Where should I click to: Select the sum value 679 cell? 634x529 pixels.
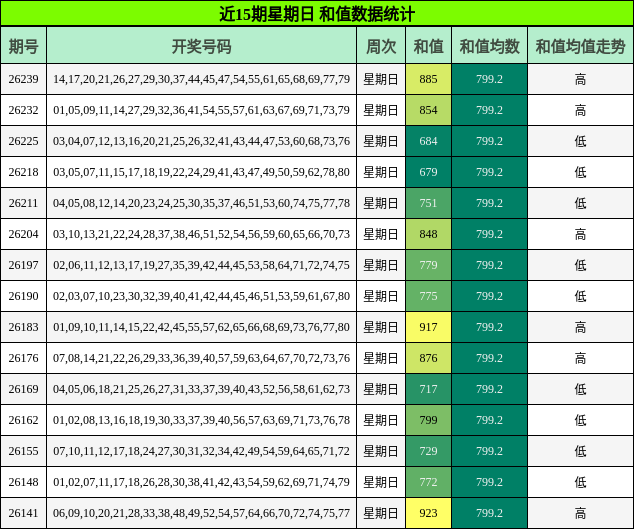click(428, 172)
